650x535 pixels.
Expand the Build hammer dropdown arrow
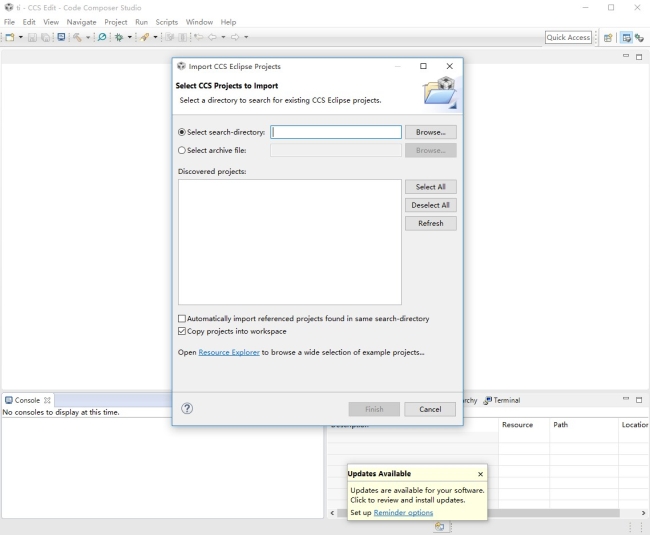(87, 38)
